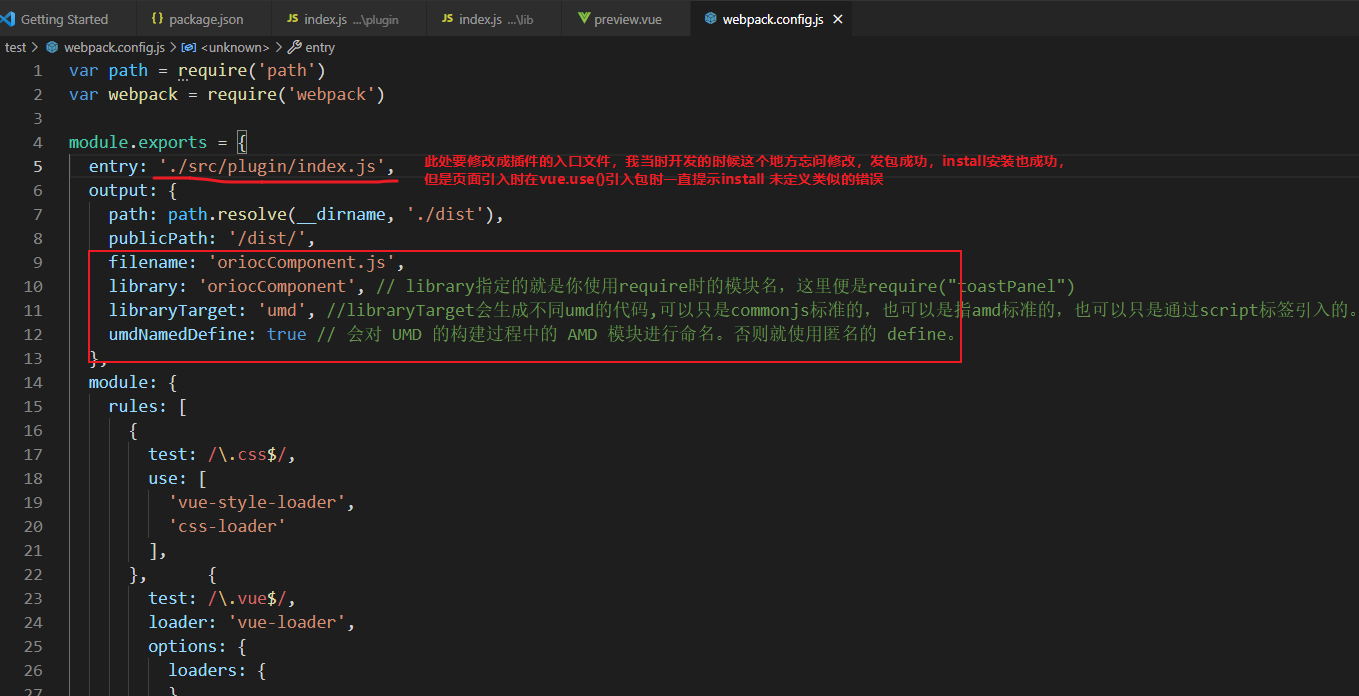Close the webpack.config.js tab

(837, 19)
